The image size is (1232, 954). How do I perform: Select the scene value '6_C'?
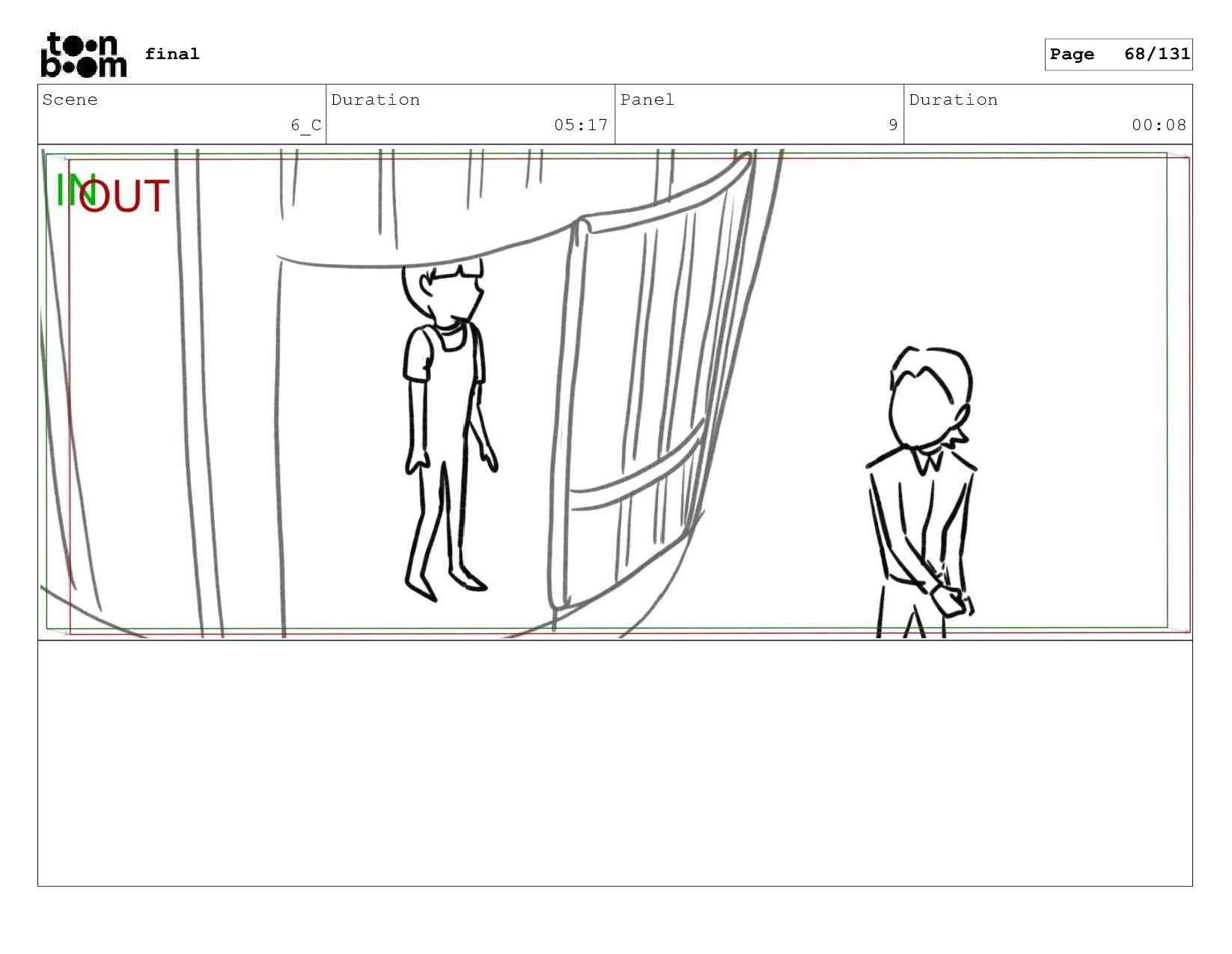[x=306, y=125]
